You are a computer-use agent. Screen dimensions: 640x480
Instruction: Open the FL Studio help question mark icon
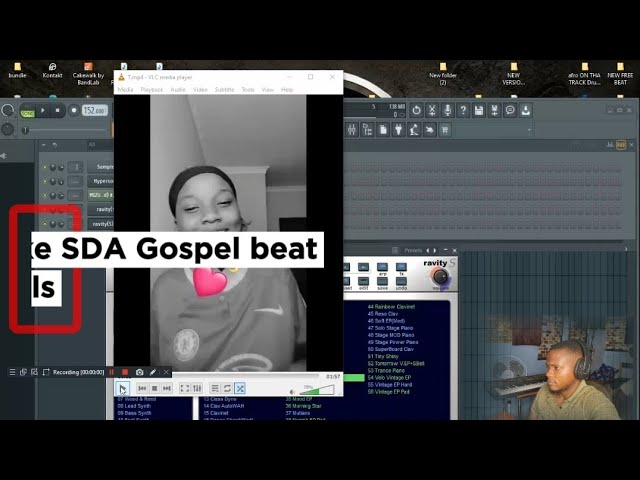tap(463, 110)
